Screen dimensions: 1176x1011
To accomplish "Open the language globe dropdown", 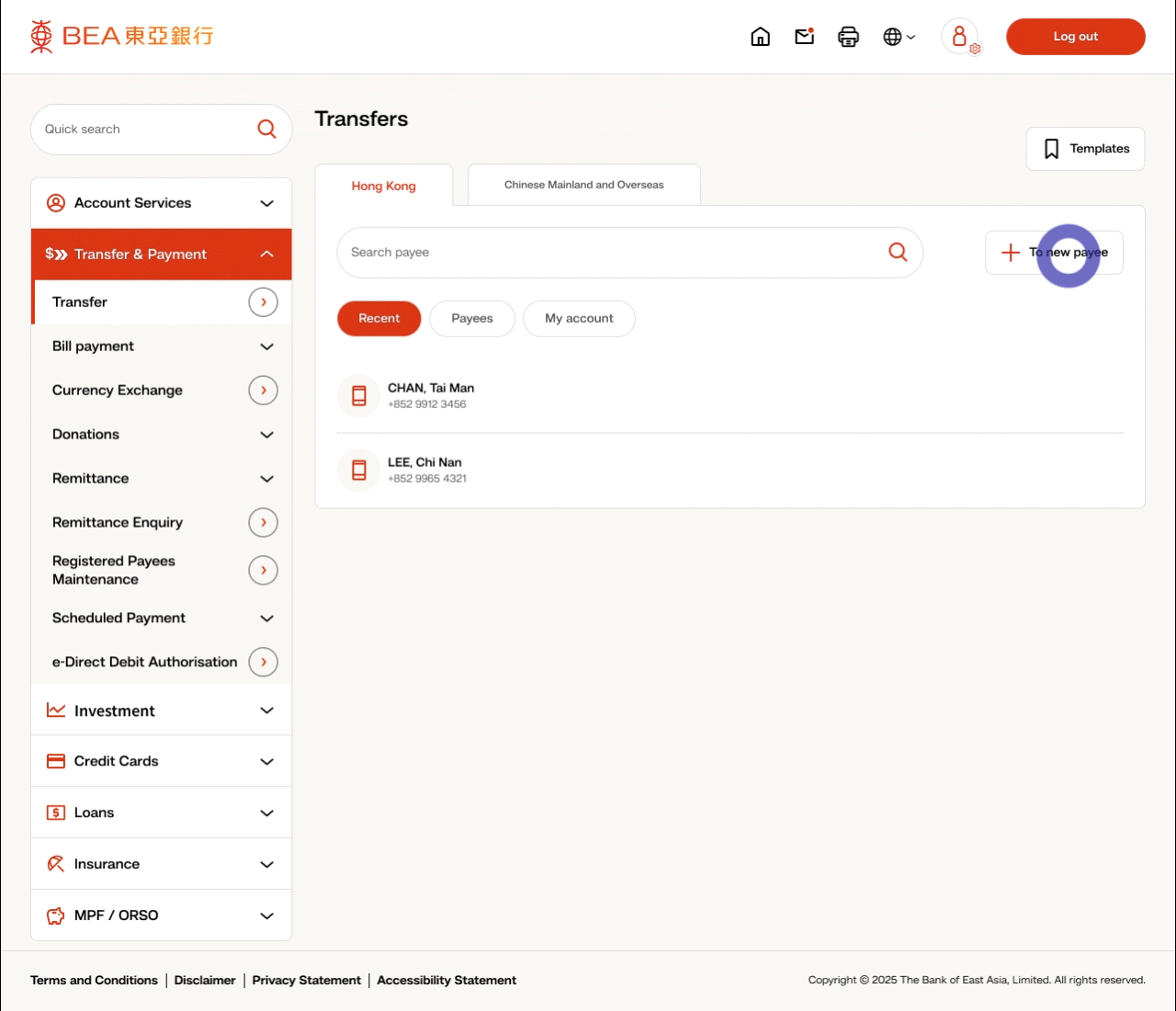I will point(899,37).
